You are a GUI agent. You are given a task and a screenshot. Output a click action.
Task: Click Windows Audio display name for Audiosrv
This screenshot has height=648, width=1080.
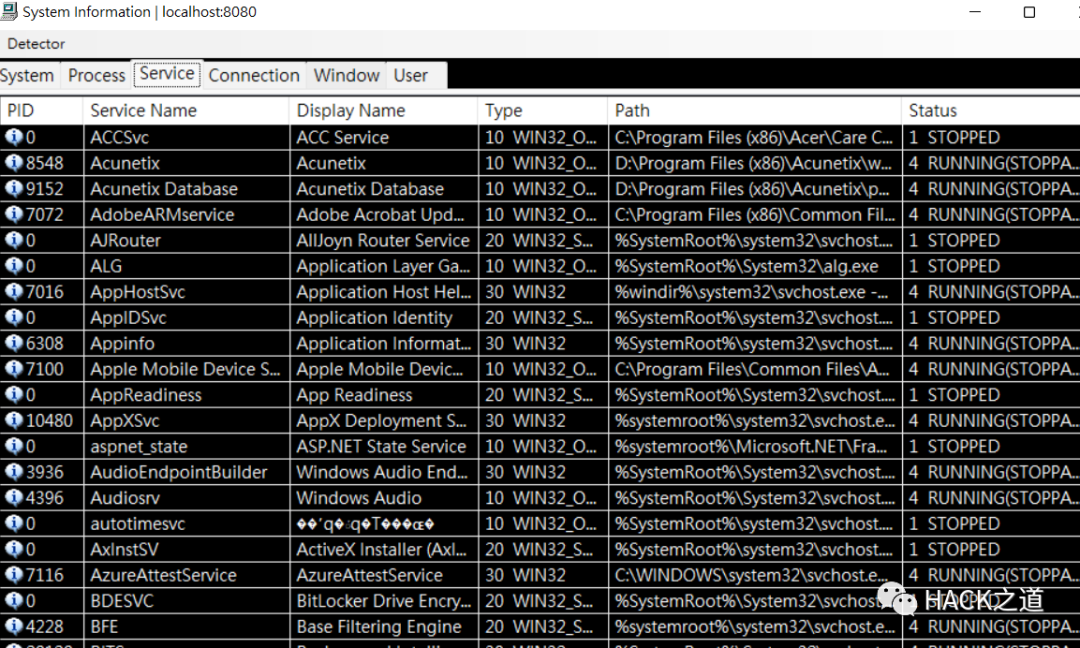[359, 498]
